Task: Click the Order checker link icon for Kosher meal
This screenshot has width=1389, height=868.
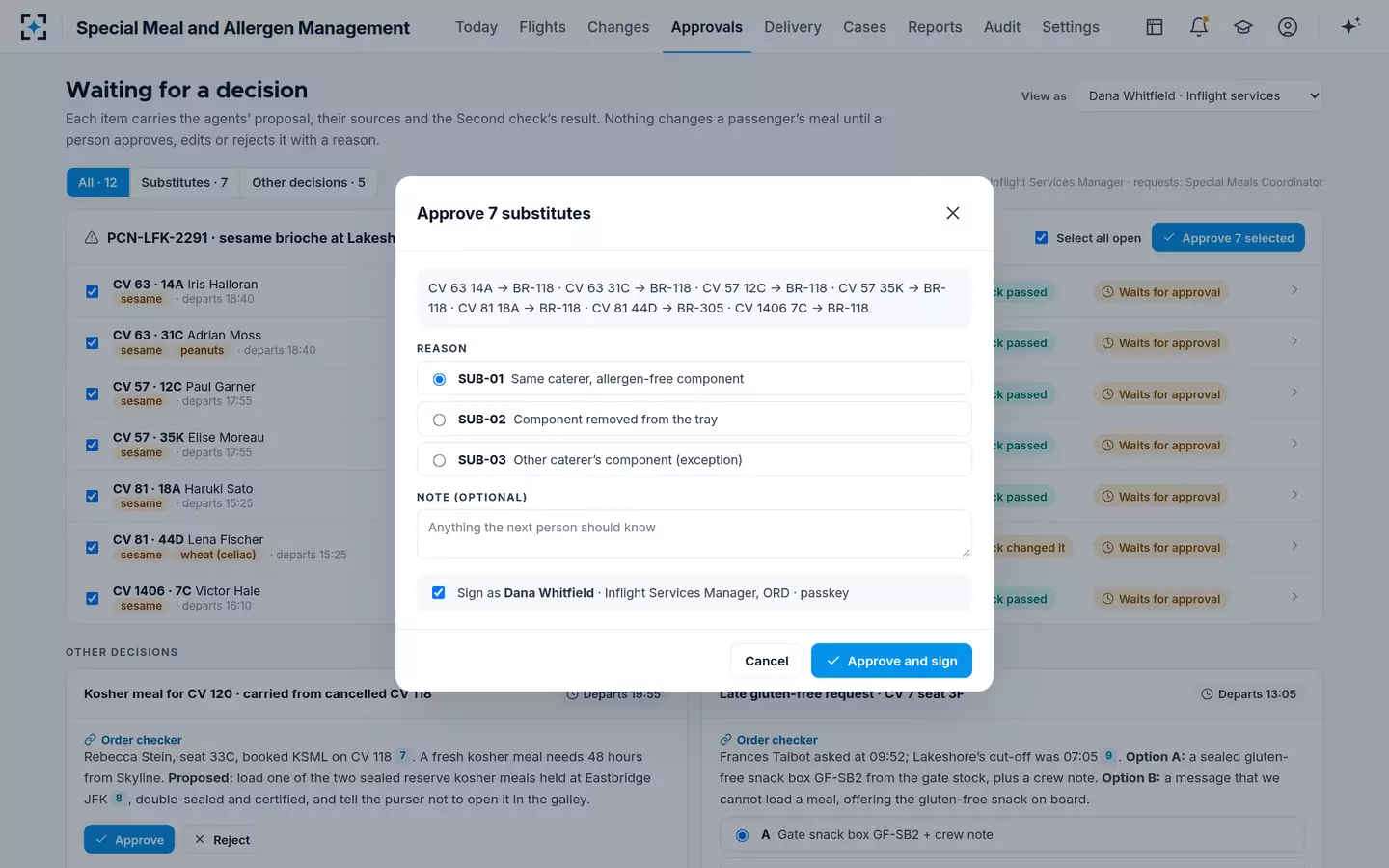Action: pos(90,740)
